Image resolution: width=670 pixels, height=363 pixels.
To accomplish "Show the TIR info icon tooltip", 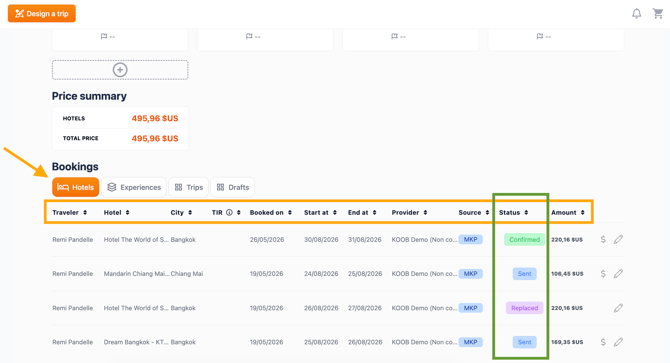I will (229, 212).
